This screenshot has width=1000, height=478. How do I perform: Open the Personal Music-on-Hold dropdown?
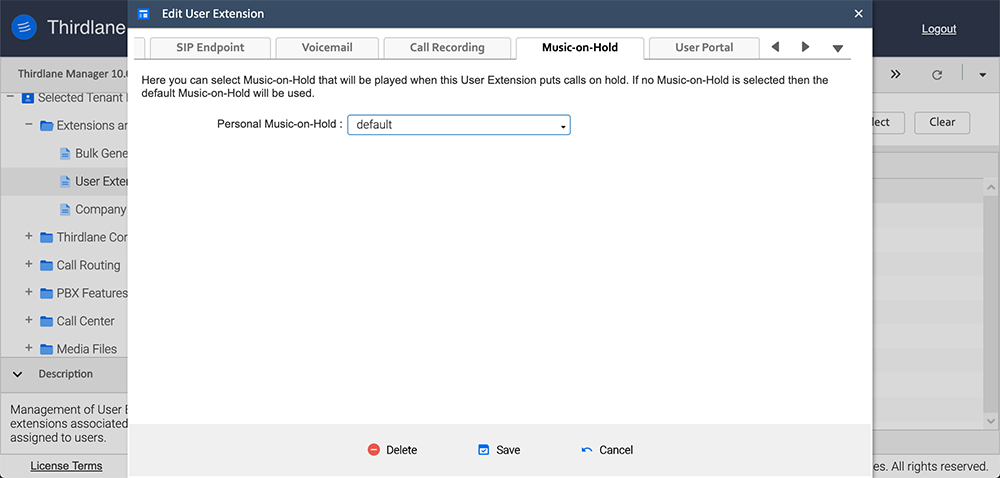point(459,125)
